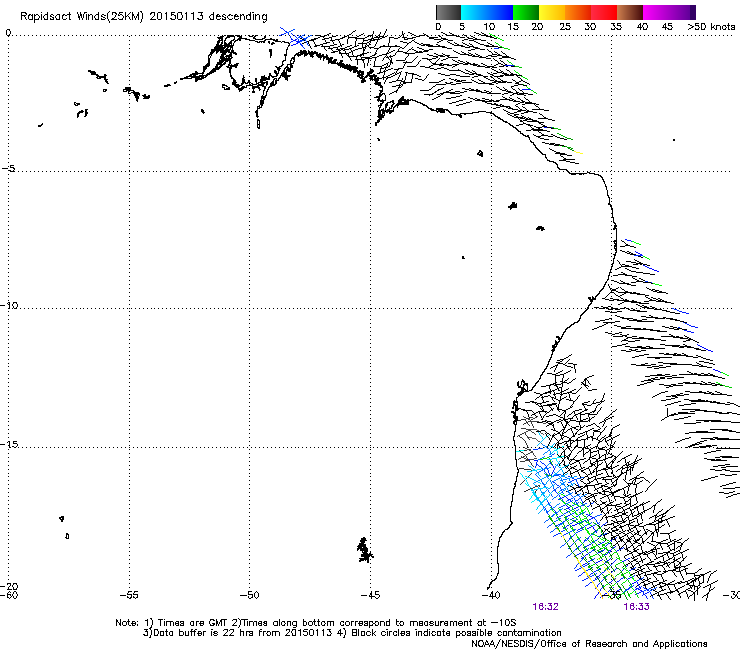Click the '-5' latitude axis label
The width and height of the screenshot is (740, 650).
click(x=9, y=168)
